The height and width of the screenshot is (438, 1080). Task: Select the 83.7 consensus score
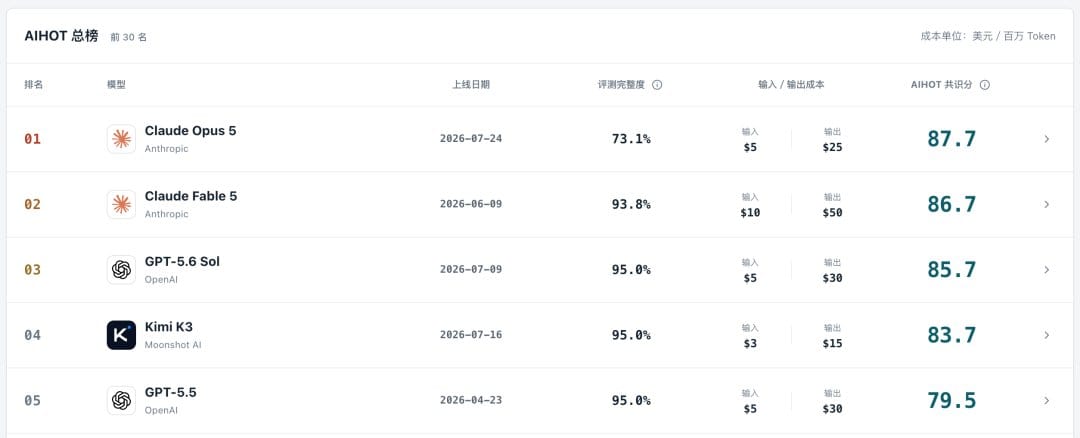pos(951,335)
